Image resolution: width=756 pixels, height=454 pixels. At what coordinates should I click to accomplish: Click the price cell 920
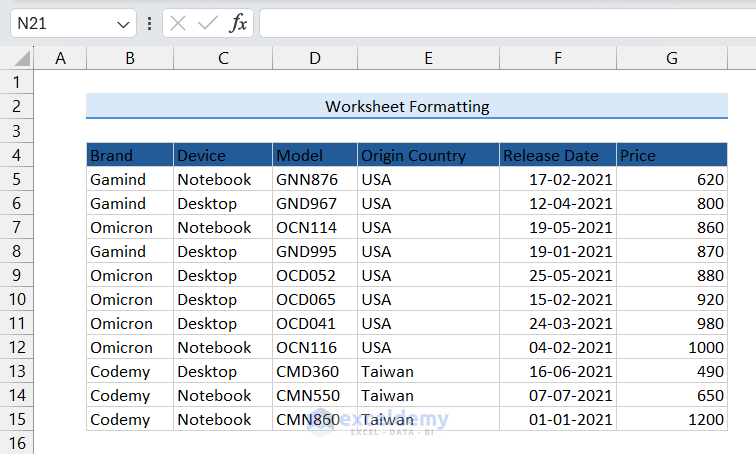coord(672,299)
